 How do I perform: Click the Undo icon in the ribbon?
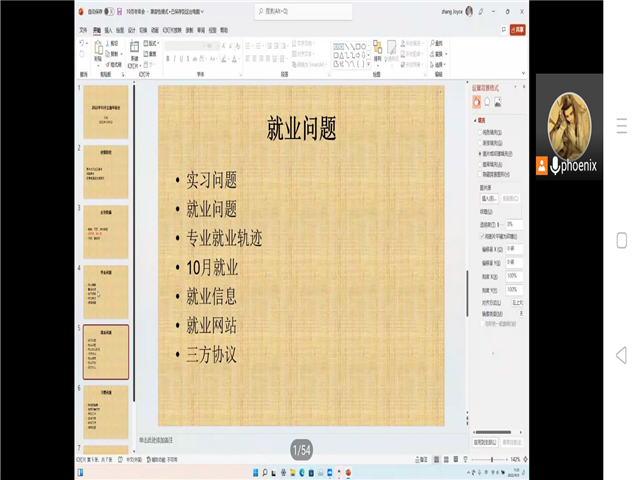tap(83, 45)
